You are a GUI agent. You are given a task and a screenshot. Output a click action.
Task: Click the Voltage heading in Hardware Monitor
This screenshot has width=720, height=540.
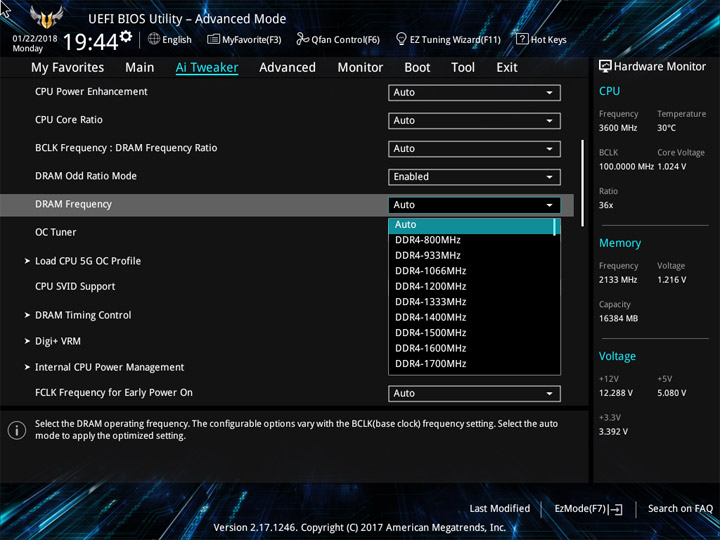617,356
